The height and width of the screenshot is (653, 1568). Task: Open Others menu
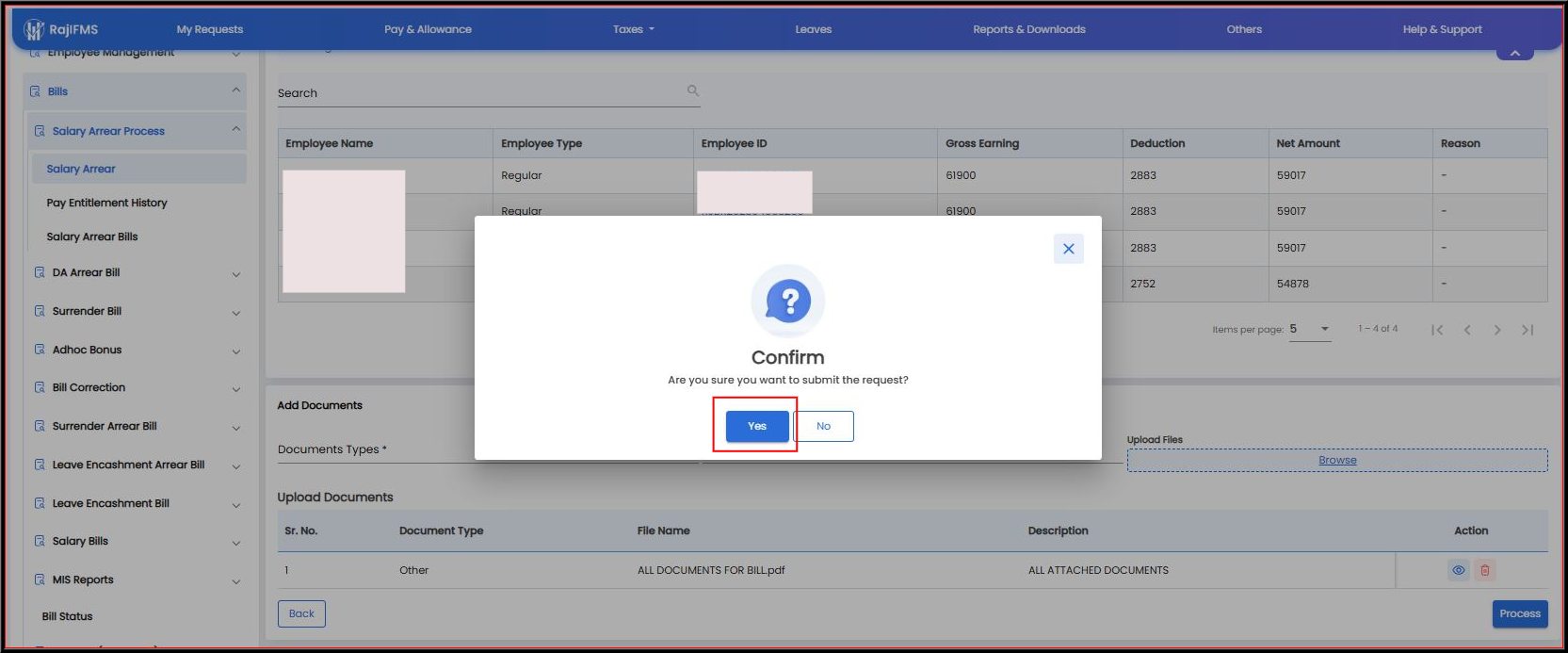[1244, 29]
